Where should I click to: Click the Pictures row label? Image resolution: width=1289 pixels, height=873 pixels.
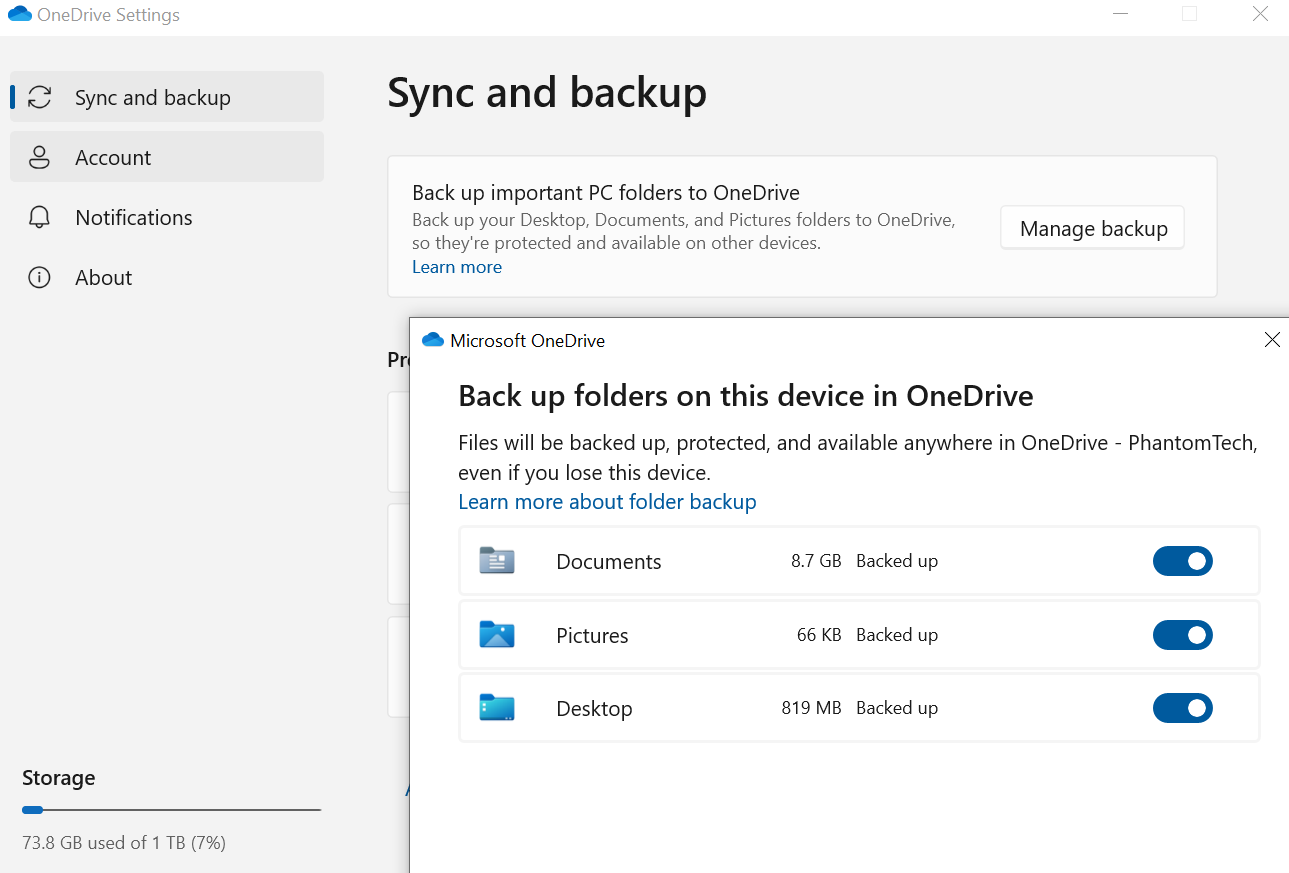tap(592, 635)
